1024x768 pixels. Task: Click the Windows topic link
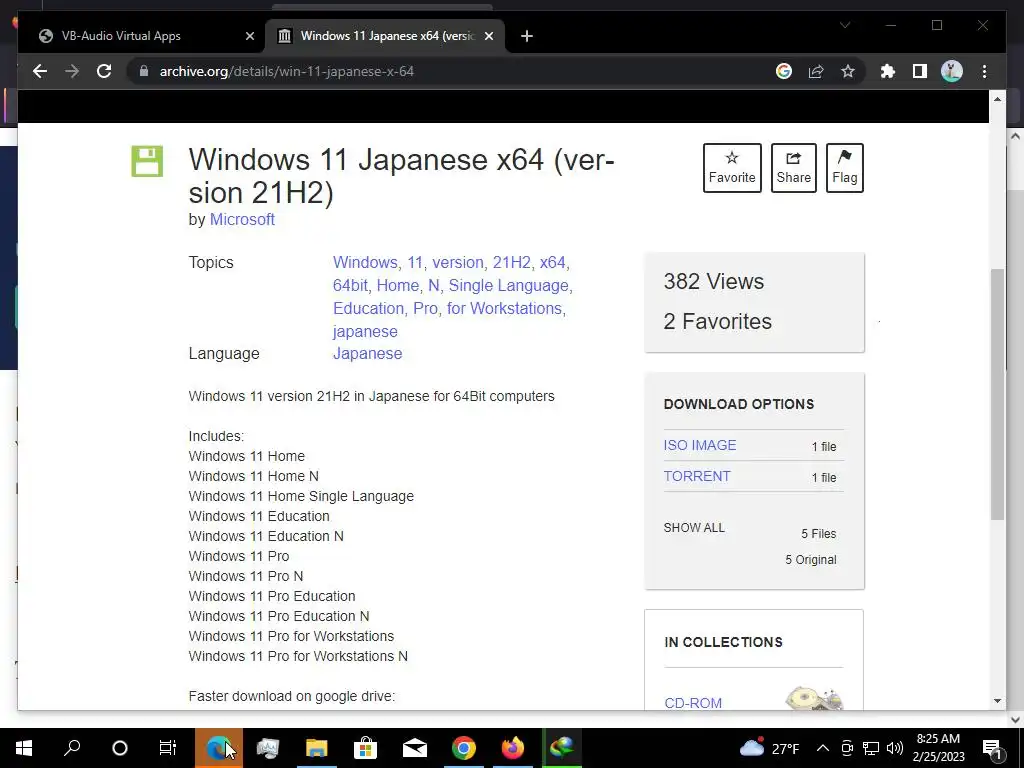pos(365,263)
